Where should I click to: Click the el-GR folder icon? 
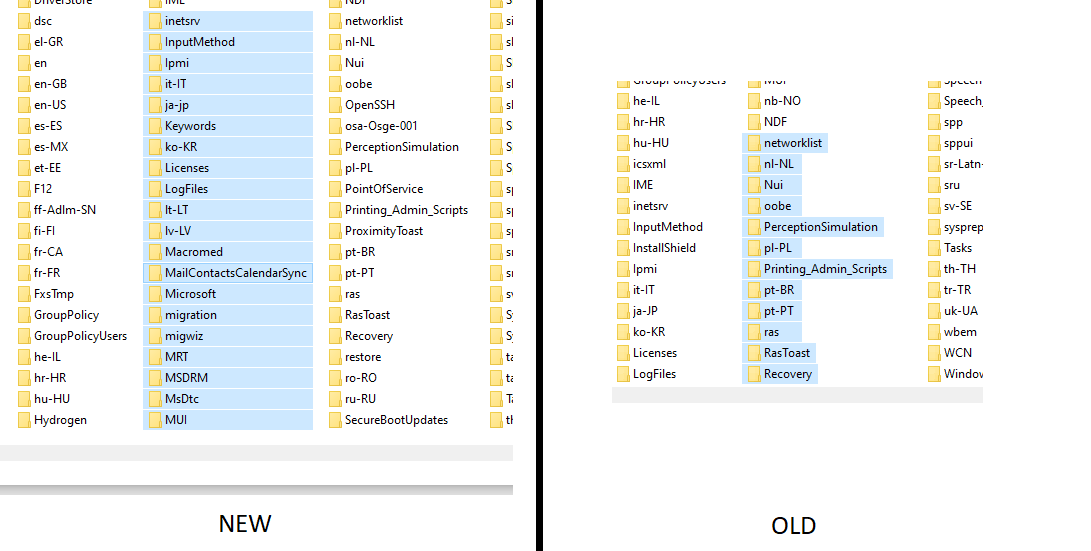point(24,42)
